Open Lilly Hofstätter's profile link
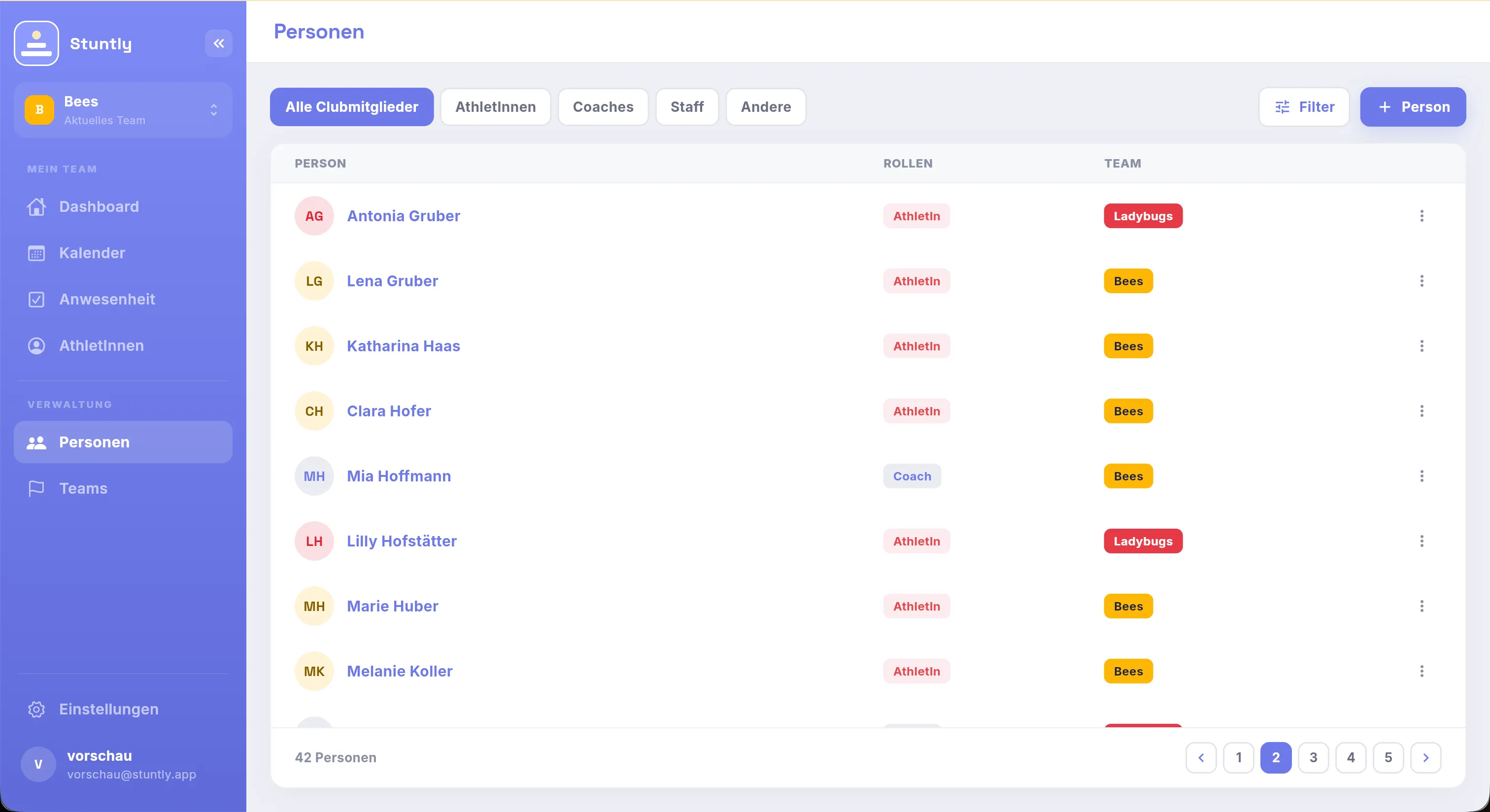 (x=402, y=541)
